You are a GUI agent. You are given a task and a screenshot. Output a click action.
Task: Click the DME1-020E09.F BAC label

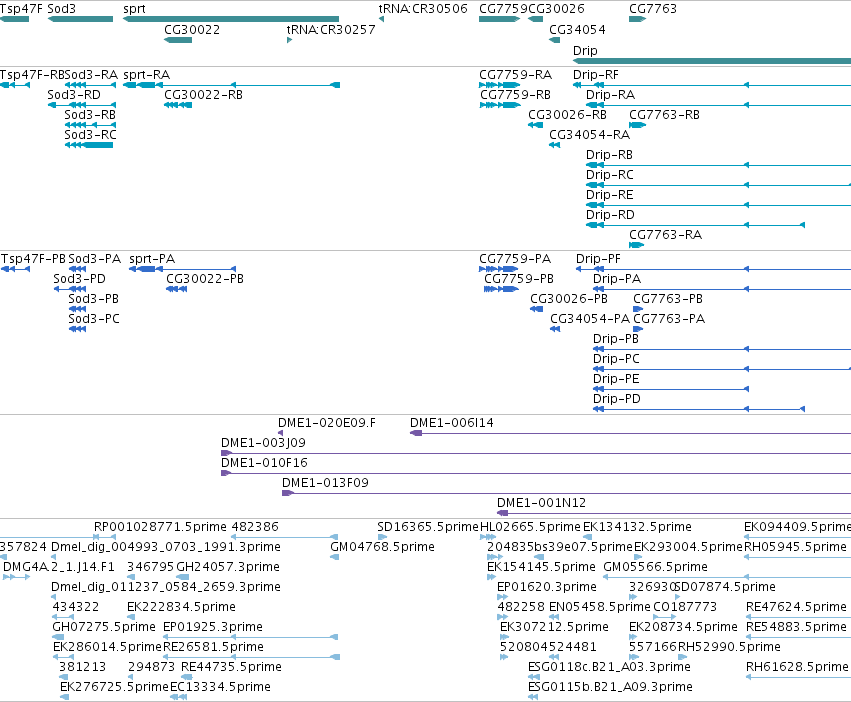coord(327,423)
